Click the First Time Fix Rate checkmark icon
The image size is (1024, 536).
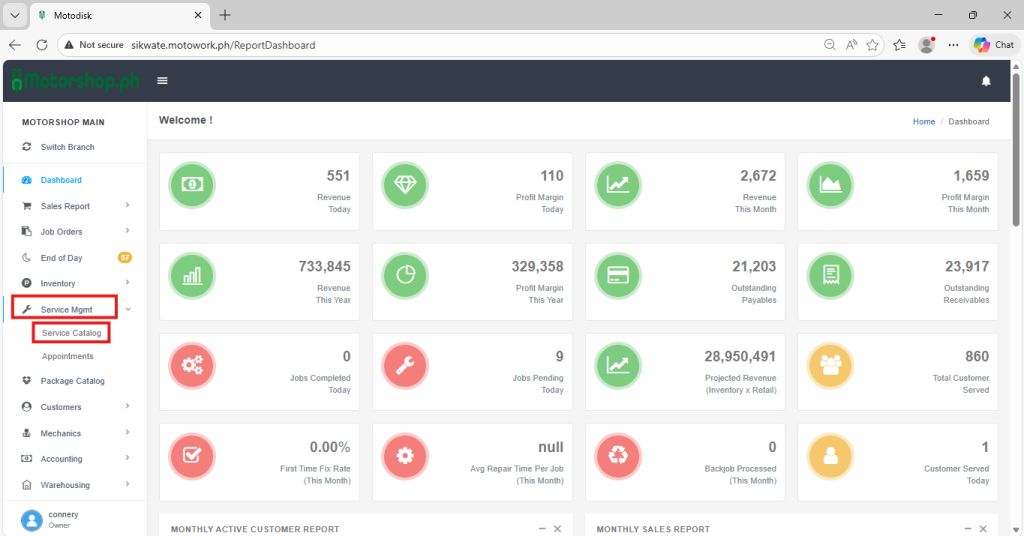191,456
